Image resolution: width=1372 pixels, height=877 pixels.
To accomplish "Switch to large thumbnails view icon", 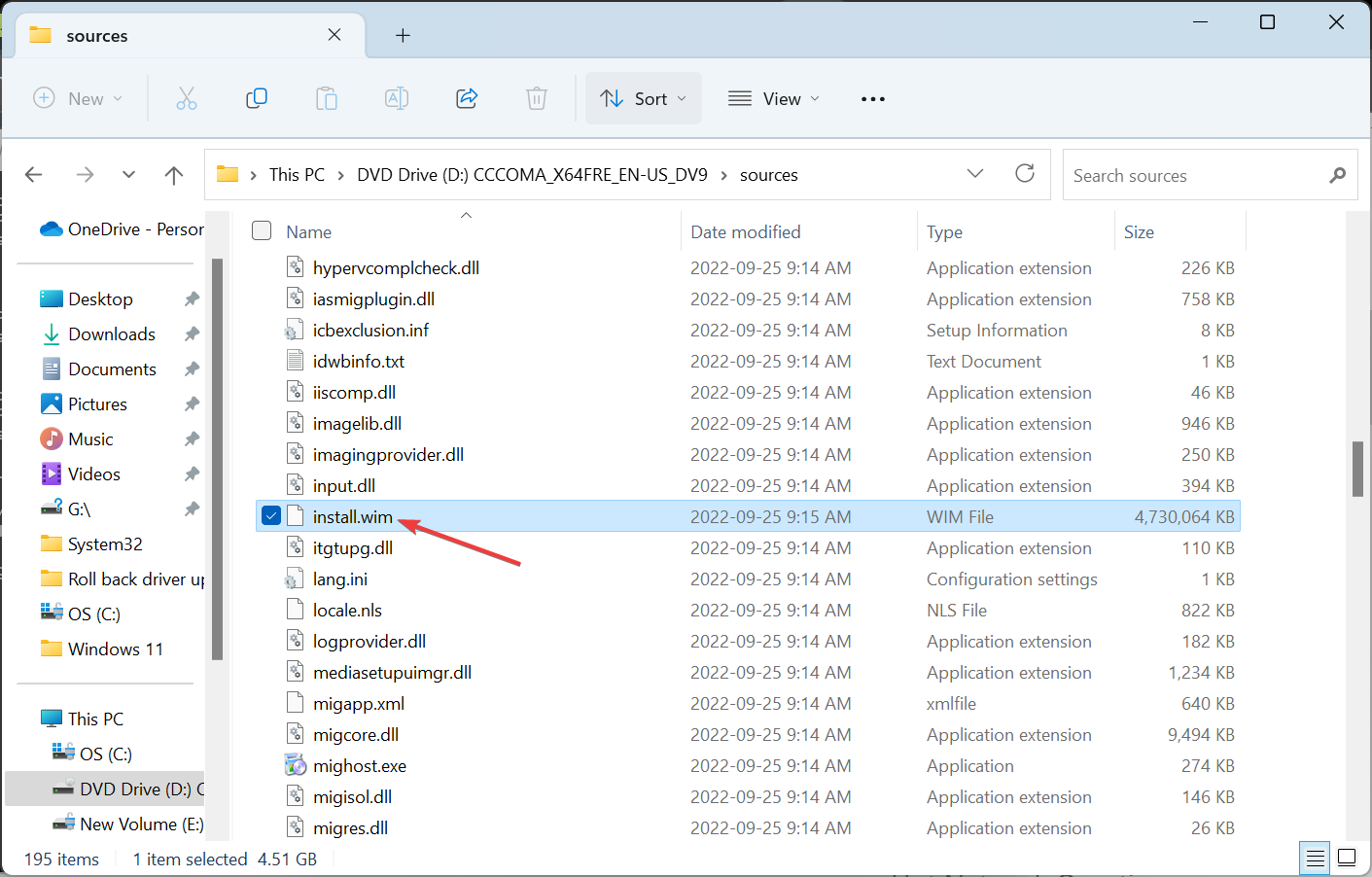I will tap(1347, 858).
